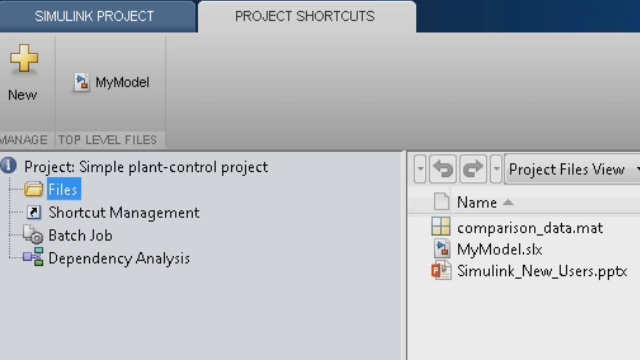Viewport: 640px width, 360px height.
Task: Click the blue project info icon
Action: pyautogui.click(x=9, y=165)
